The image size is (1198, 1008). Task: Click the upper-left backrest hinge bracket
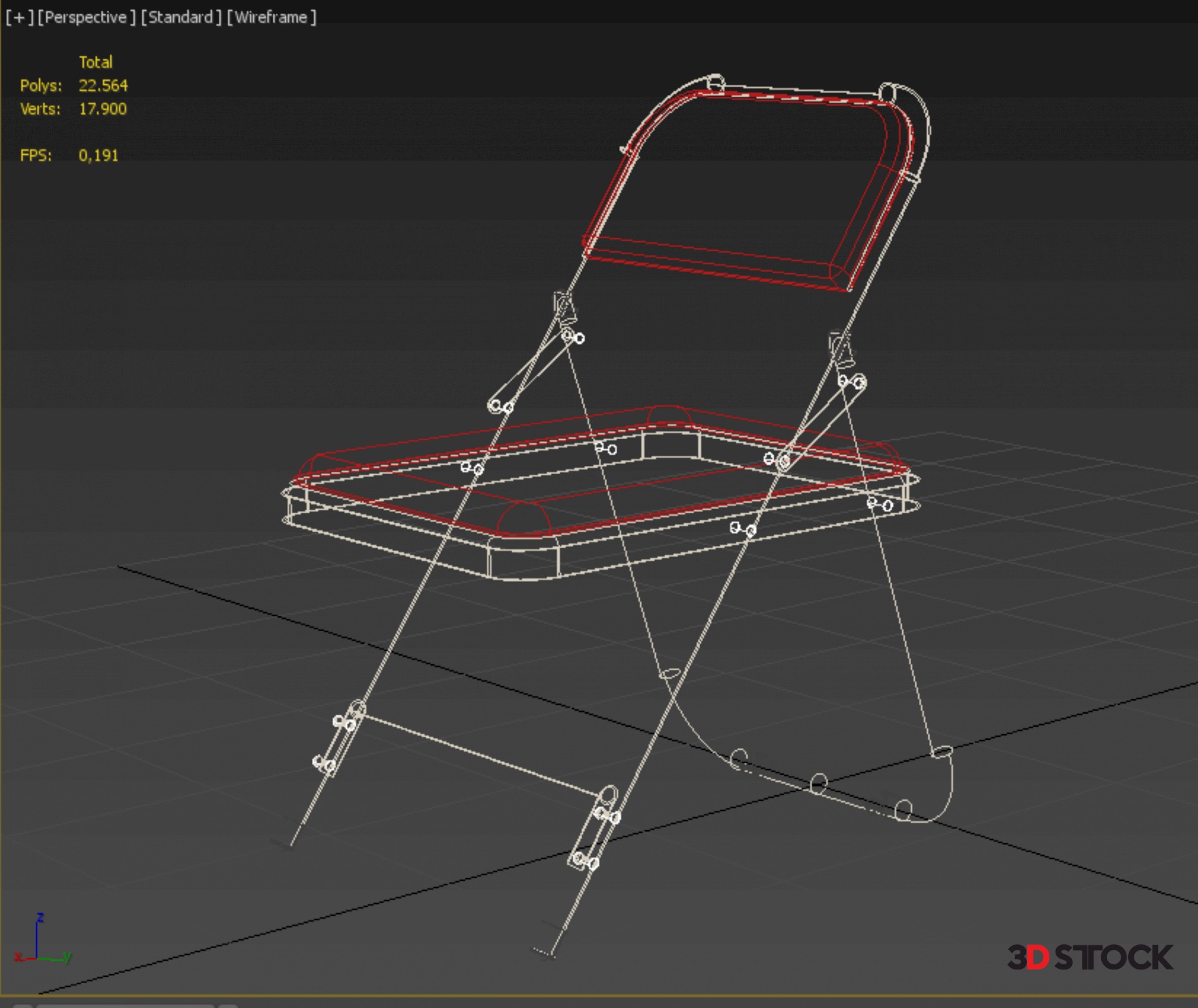[x=563, y=307]
